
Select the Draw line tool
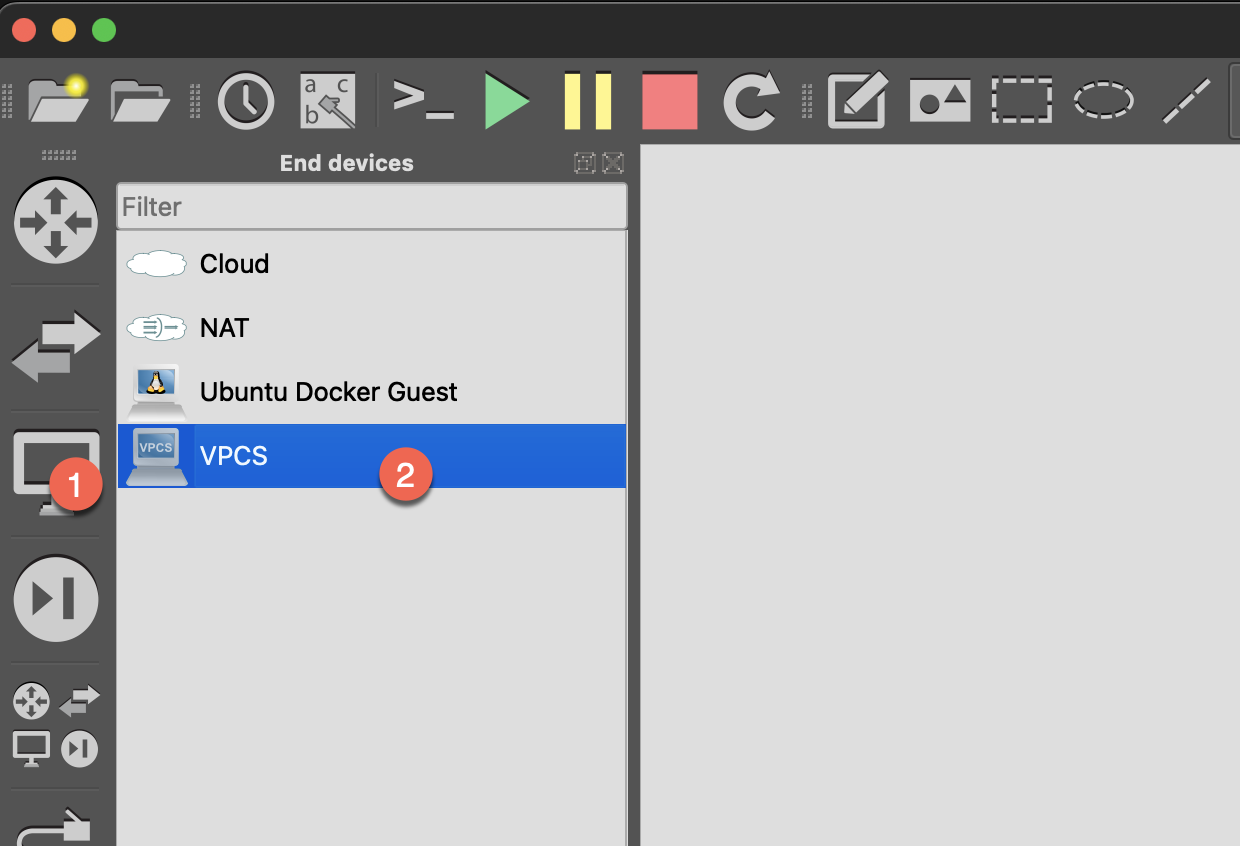1186,100
